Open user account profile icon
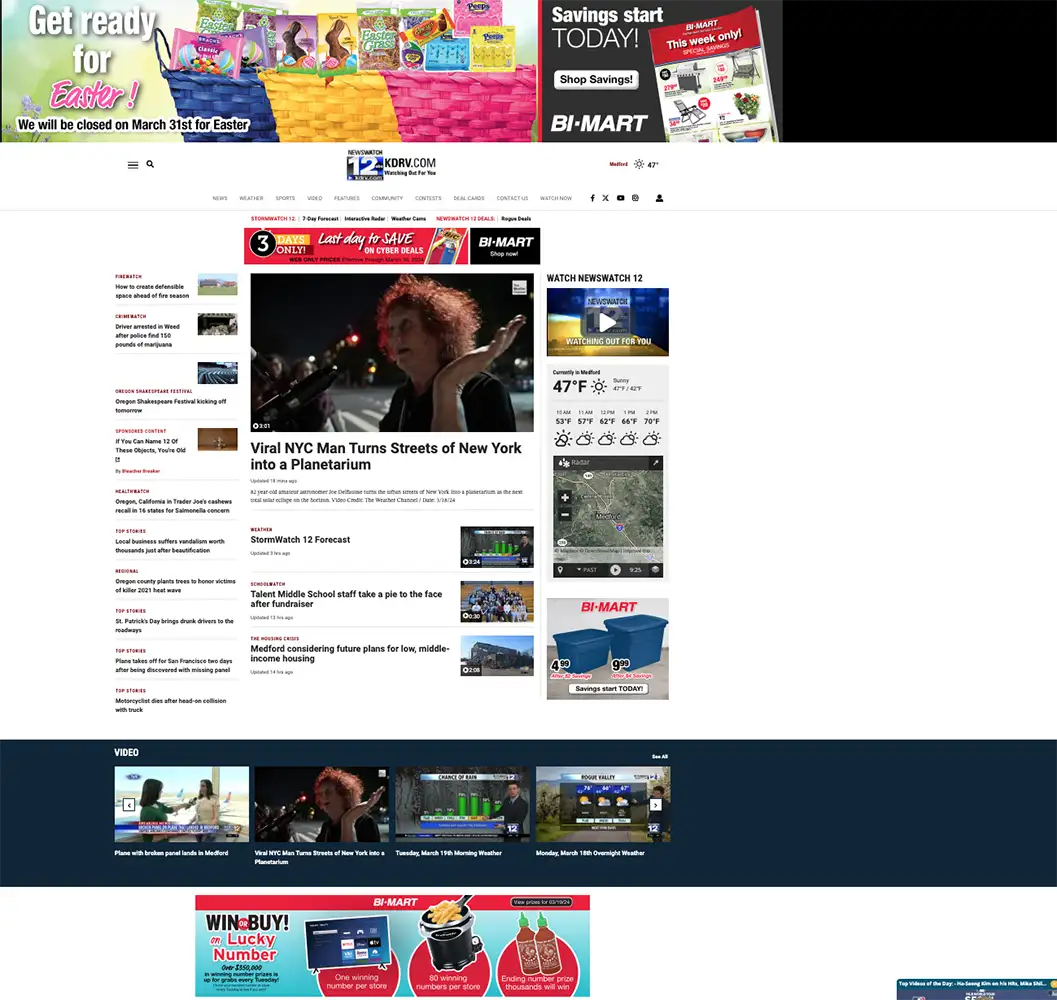Screen dimensions: 1057x1000 click(x=659, y=198)
